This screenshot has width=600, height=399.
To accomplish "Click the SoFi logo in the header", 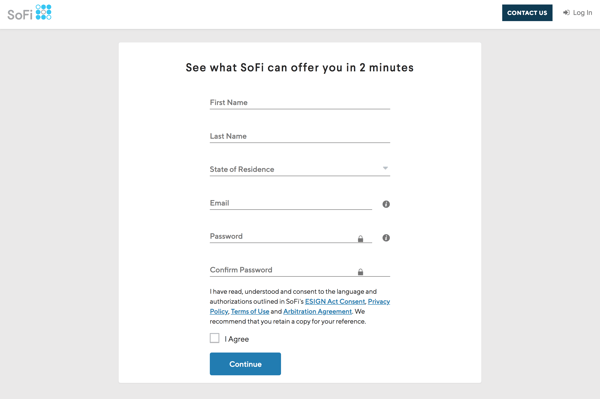I will coord(29,13).
